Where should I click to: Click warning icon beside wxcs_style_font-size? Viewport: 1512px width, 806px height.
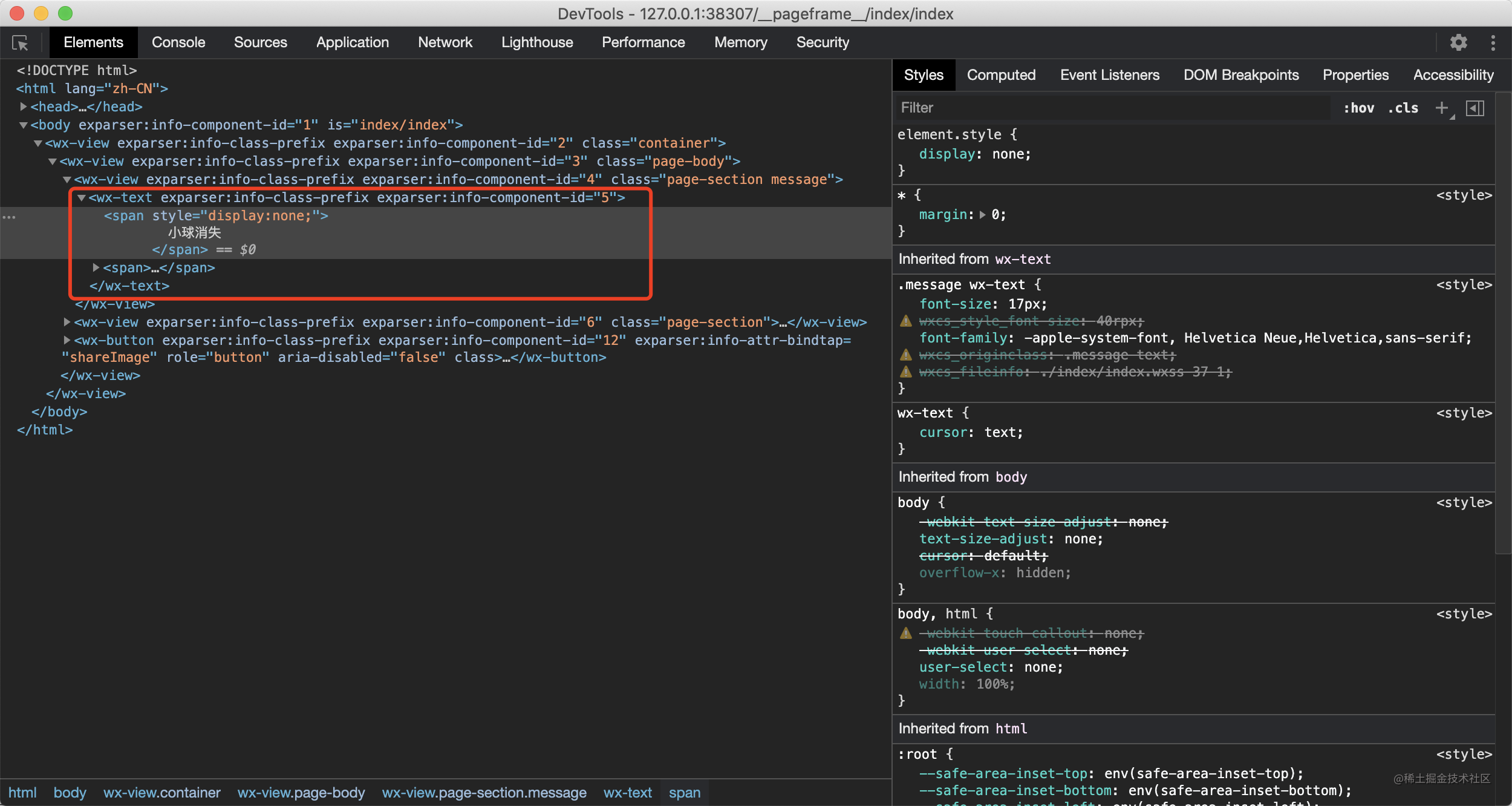[905, 321]
